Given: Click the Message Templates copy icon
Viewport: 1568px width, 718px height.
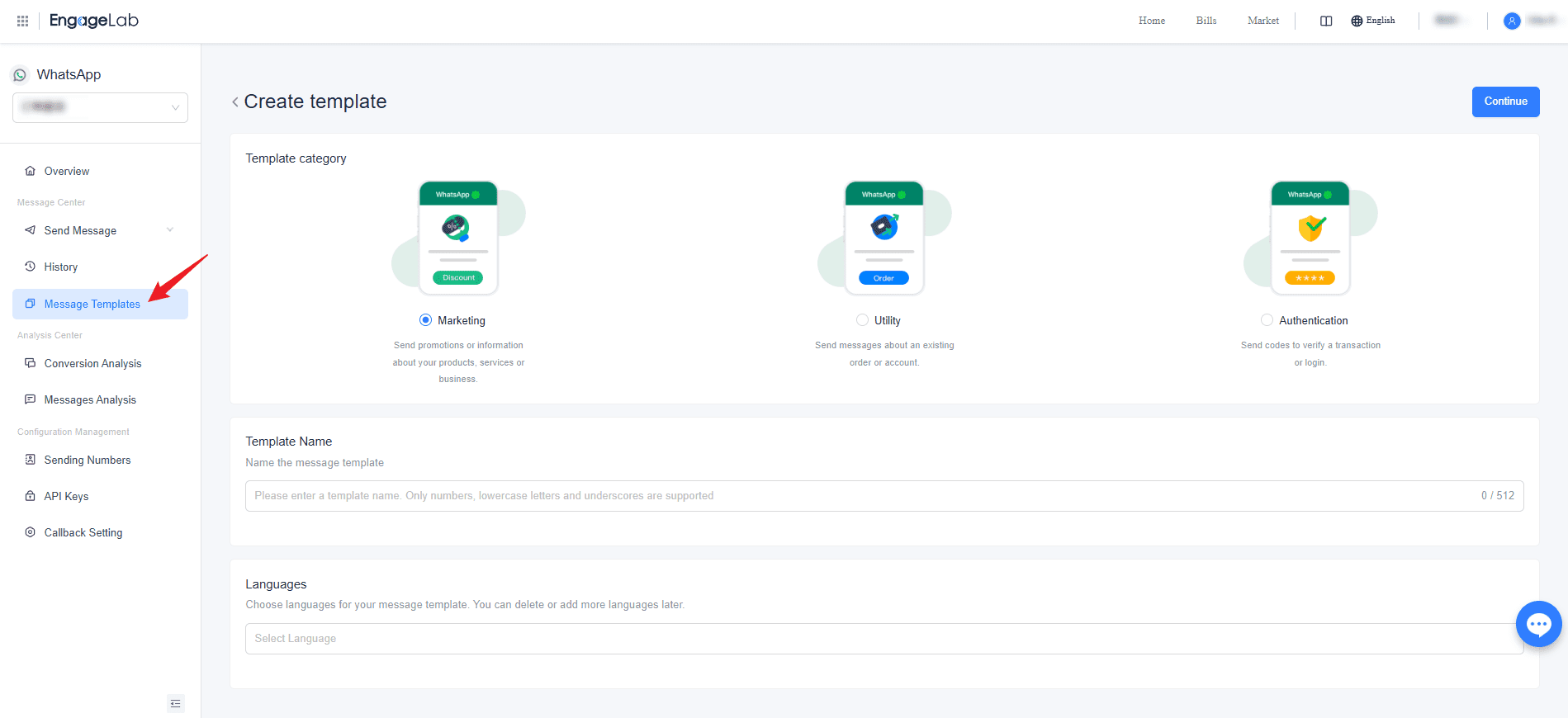Looking at the screenshot, I should point(31,304).
